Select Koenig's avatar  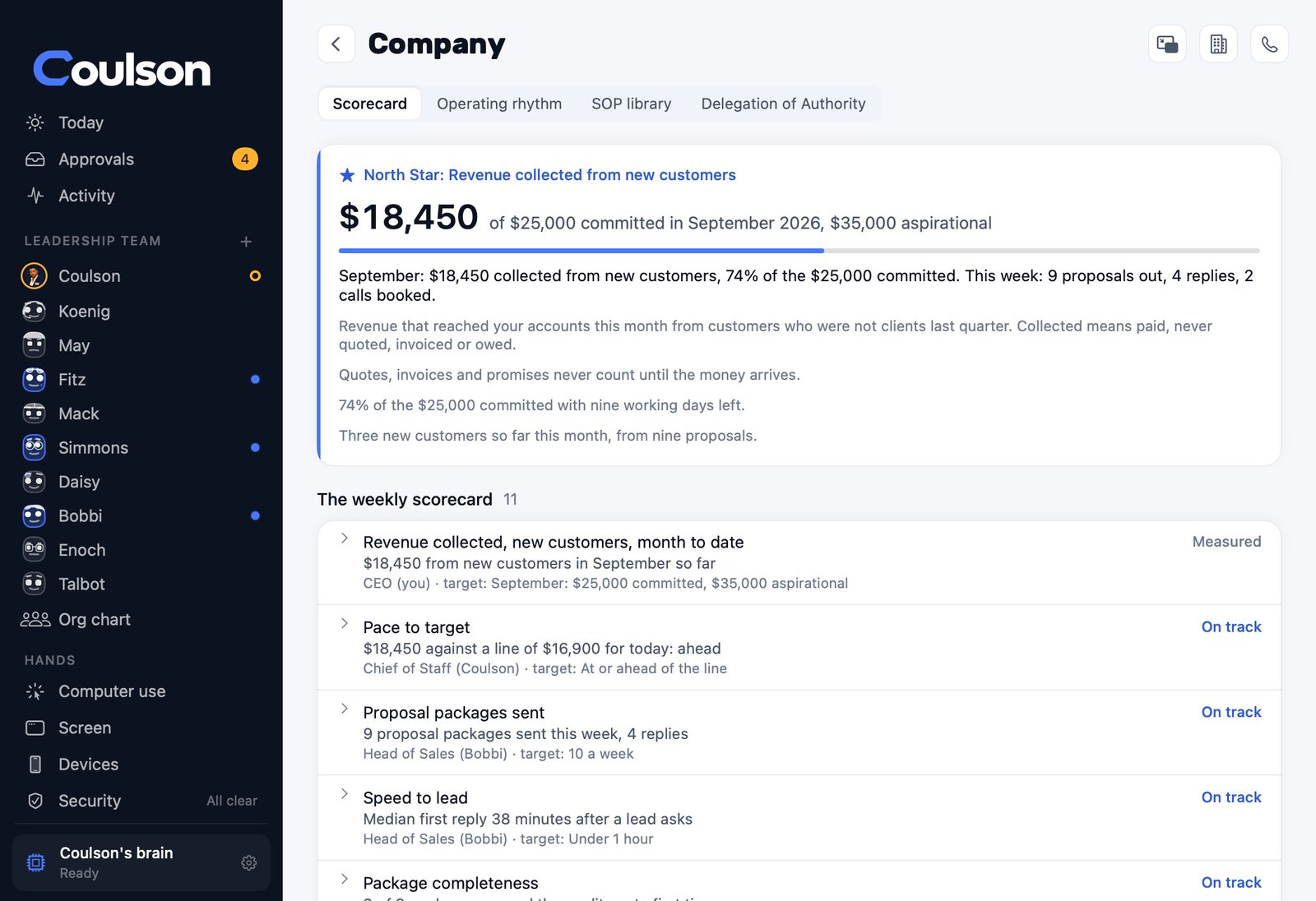pos(34,311)
